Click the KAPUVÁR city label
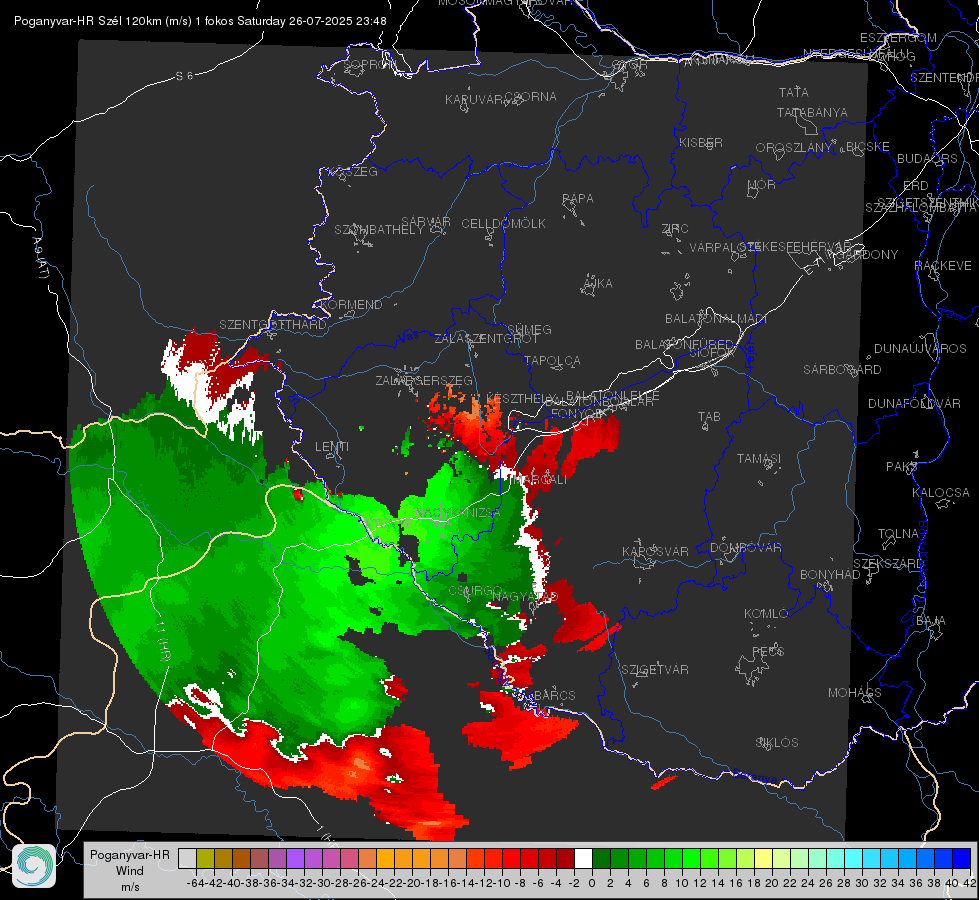Image resolution: width=979 pixels, height=900 pixels. [x=475, y=100]
